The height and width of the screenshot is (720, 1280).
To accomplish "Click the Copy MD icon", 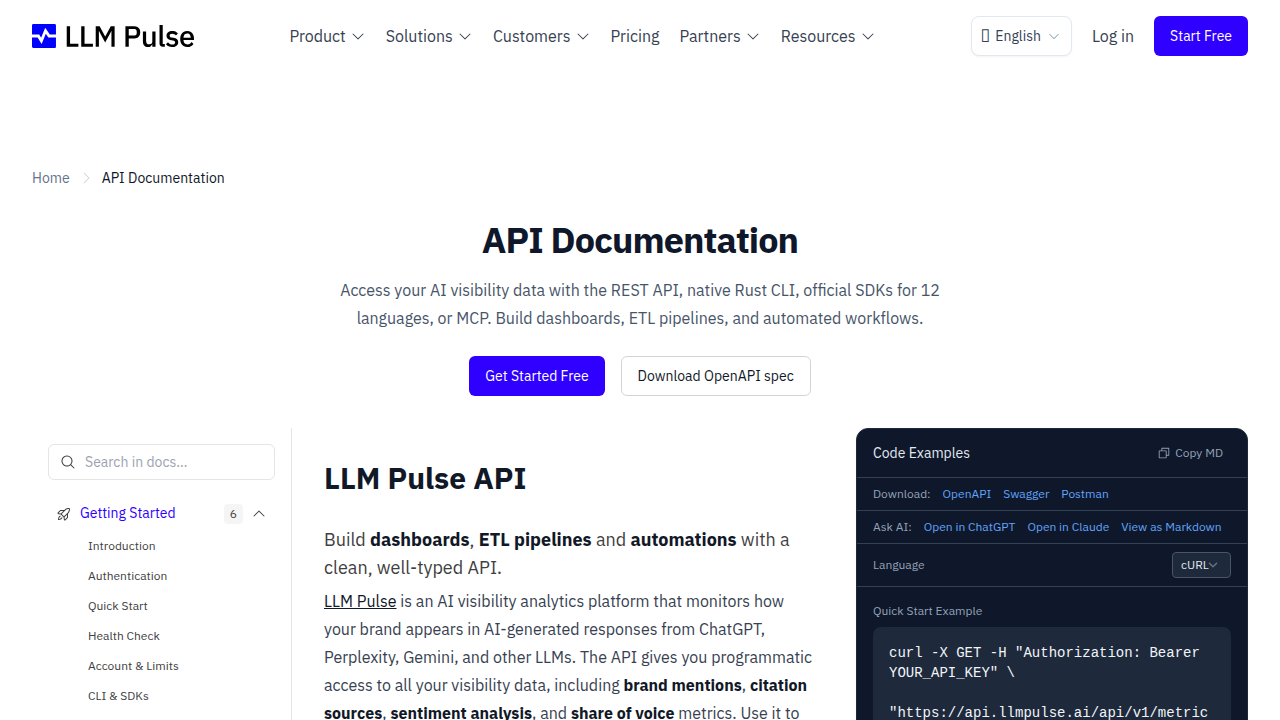I will (x=1164, y=453).
